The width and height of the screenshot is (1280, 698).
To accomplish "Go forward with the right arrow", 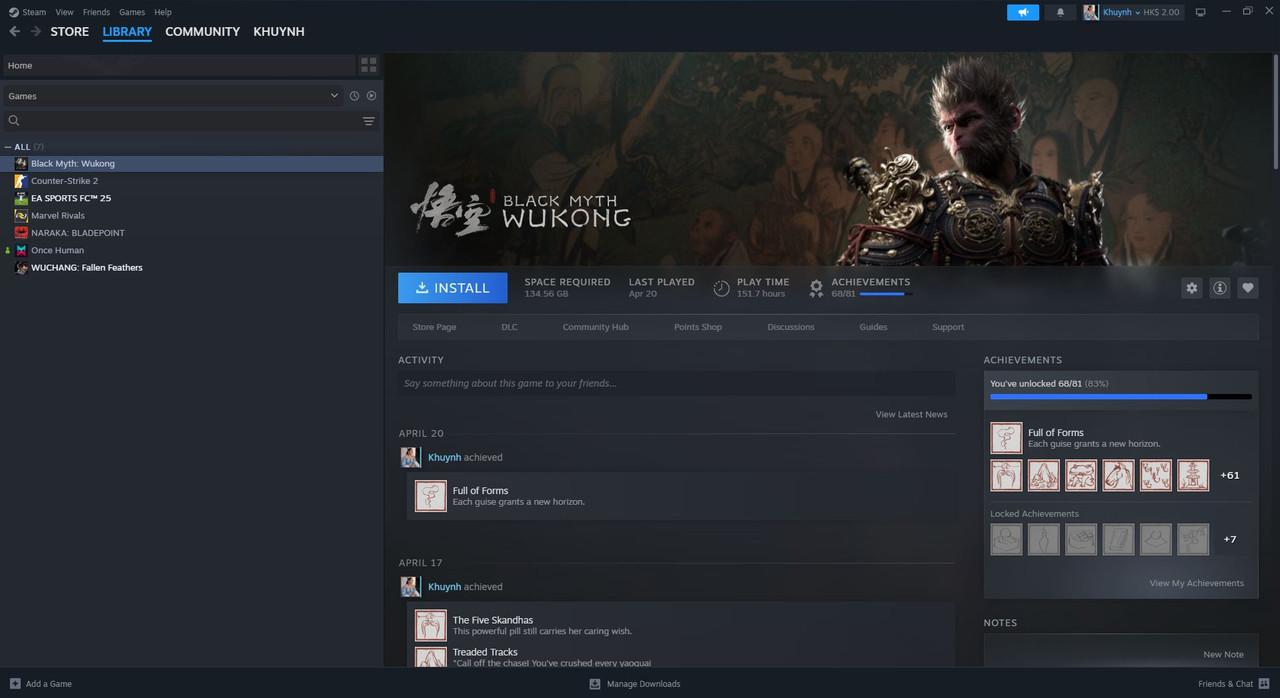I will point(36,32).
